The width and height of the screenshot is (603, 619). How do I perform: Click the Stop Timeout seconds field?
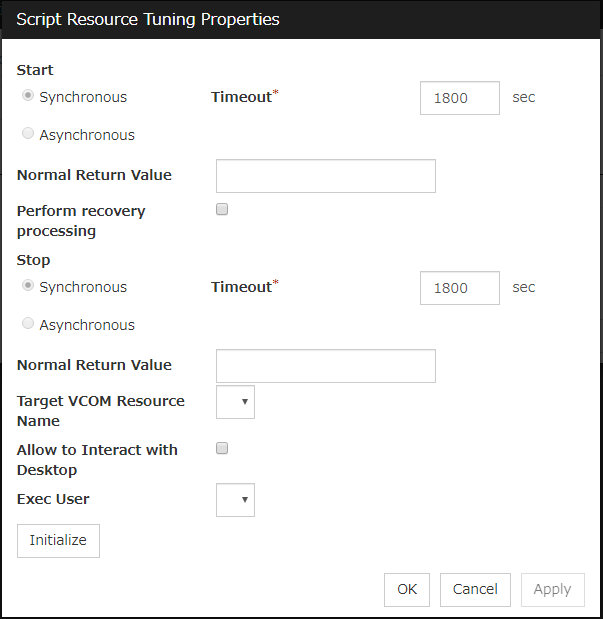point(460,288)
